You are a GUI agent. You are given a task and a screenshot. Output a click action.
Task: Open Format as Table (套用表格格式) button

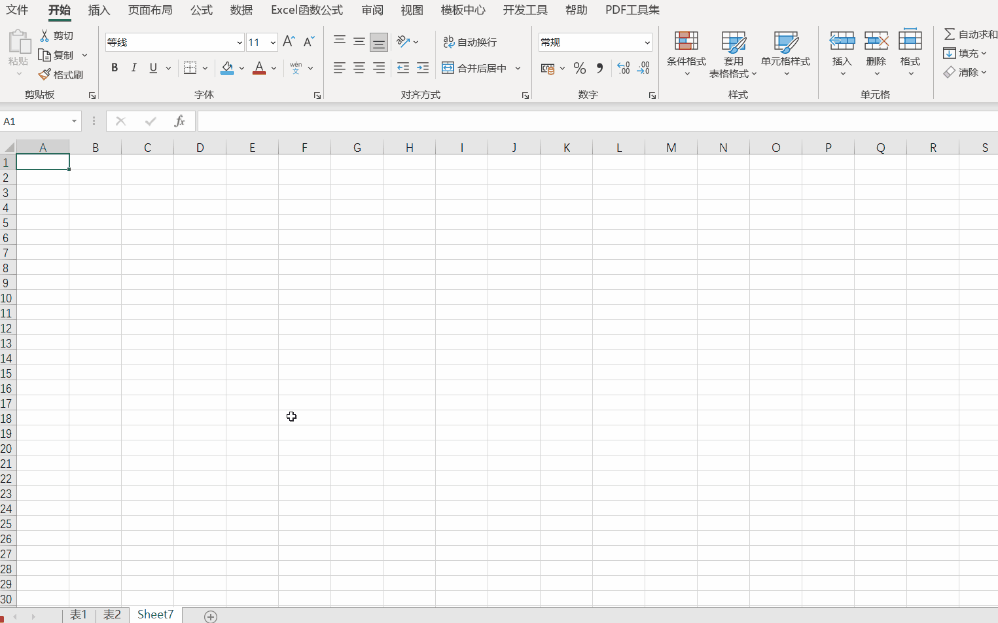(x=733, y=55)
